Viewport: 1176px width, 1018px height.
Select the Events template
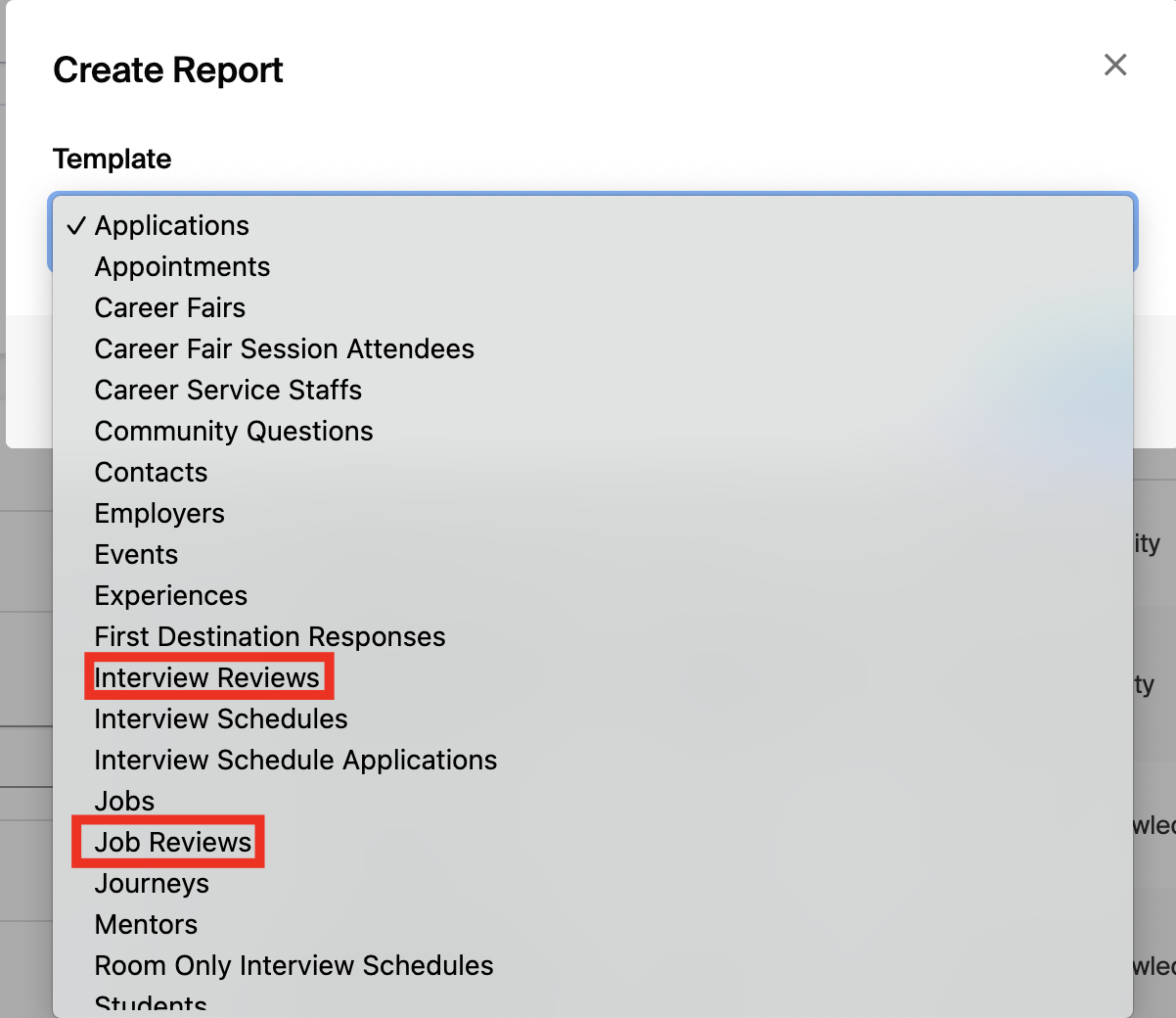coord(593,554)
